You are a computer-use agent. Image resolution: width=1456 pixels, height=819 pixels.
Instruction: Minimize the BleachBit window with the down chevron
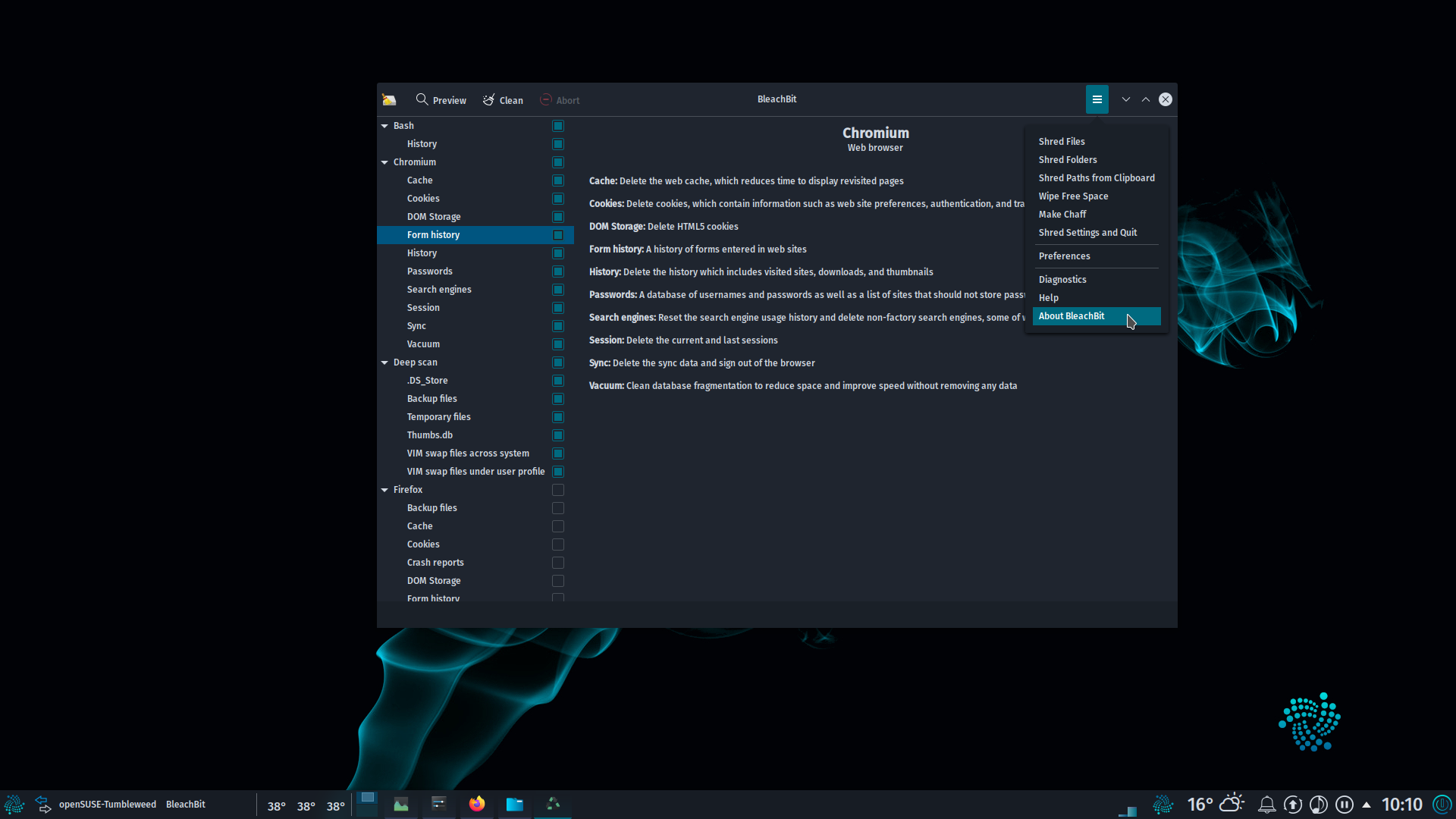point(1125,99)
